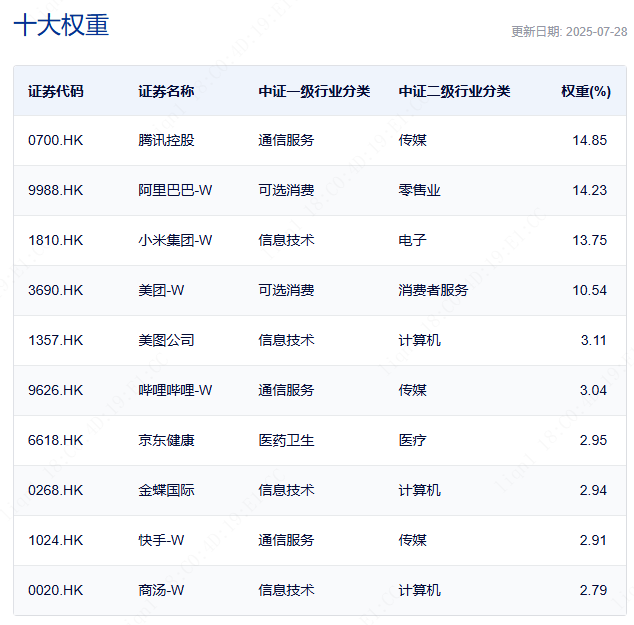The width and height of the screenshot is (634, 625).
Task: Click the 中证二级行业分类 column header
Action: (x=454, y=91)
